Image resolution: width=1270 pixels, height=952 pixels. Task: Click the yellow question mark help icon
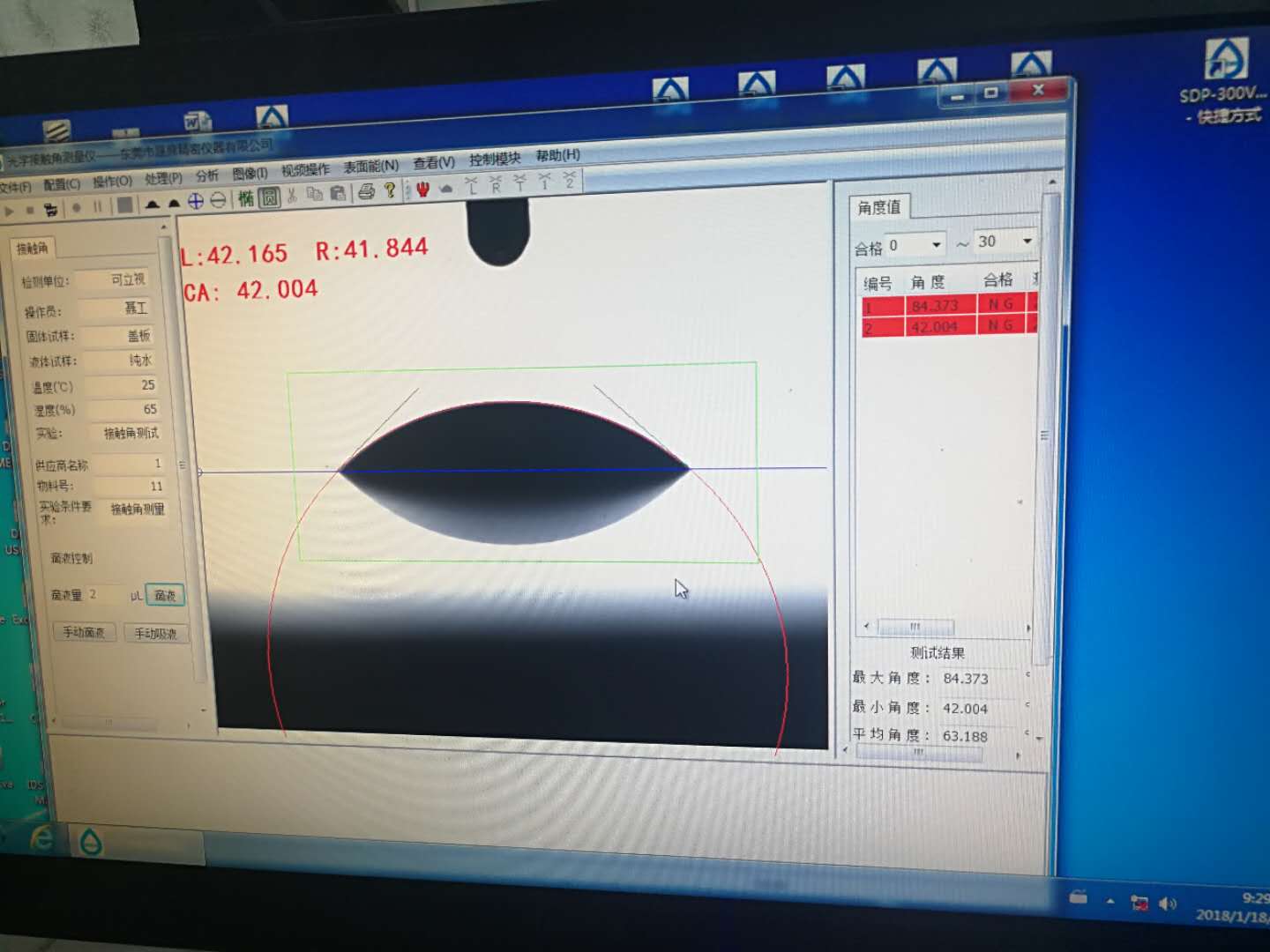tap(390, 190)
